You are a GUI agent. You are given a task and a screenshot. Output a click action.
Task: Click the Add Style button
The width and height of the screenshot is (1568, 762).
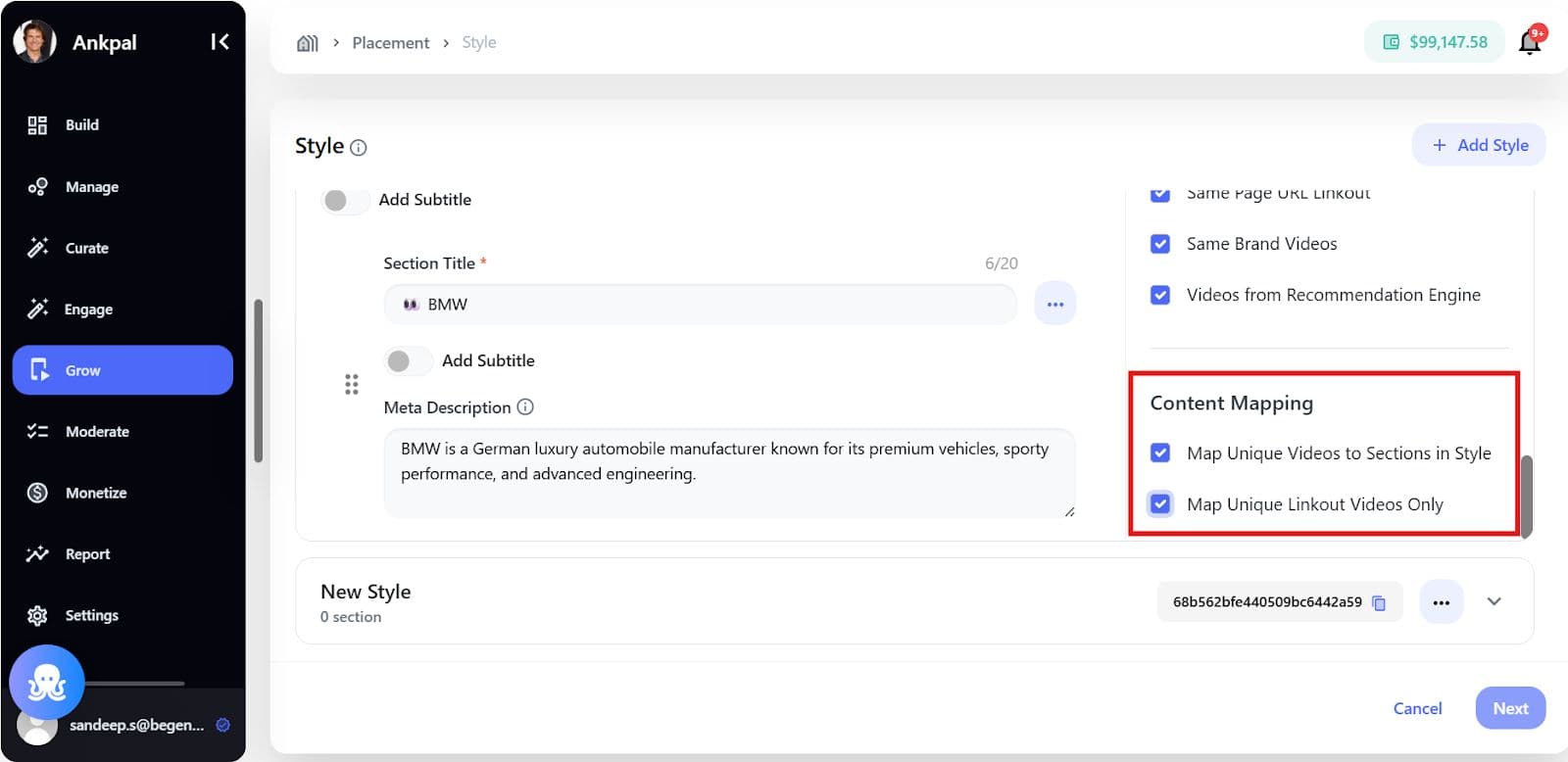pos(1479,145)
